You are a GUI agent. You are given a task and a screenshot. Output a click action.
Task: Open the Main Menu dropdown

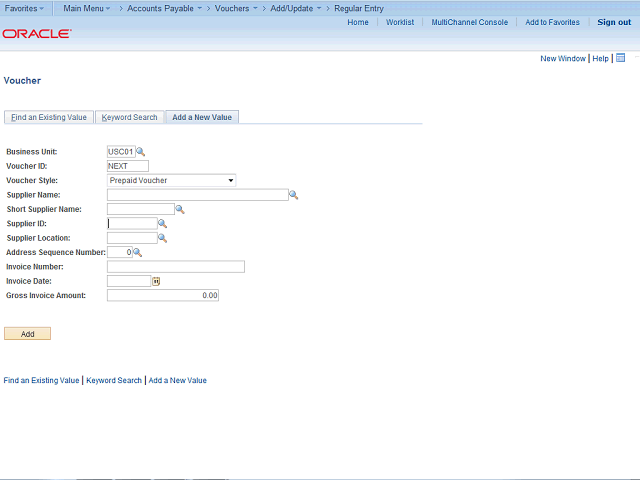click(87, 8)
